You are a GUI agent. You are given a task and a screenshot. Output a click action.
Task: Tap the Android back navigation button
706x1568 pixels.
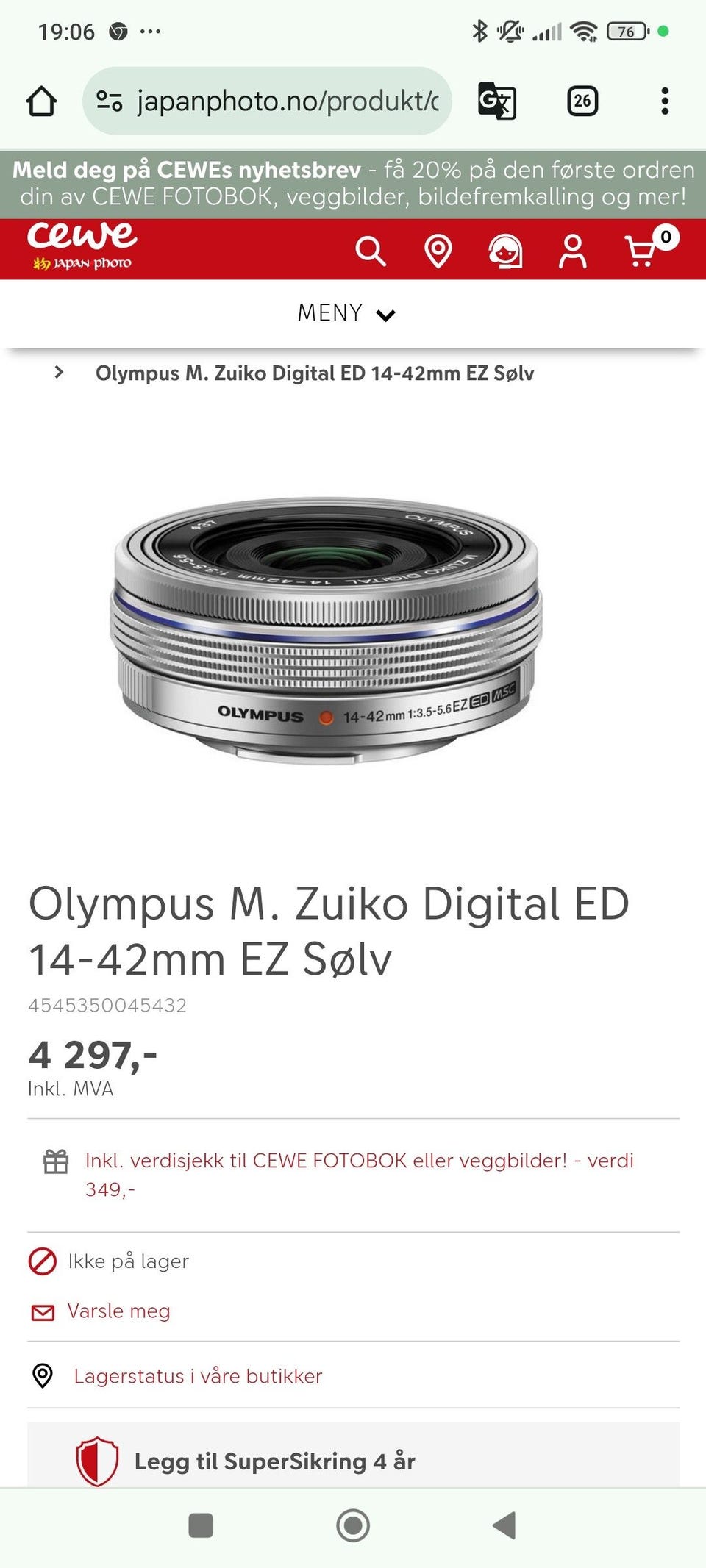[504, 1525]
